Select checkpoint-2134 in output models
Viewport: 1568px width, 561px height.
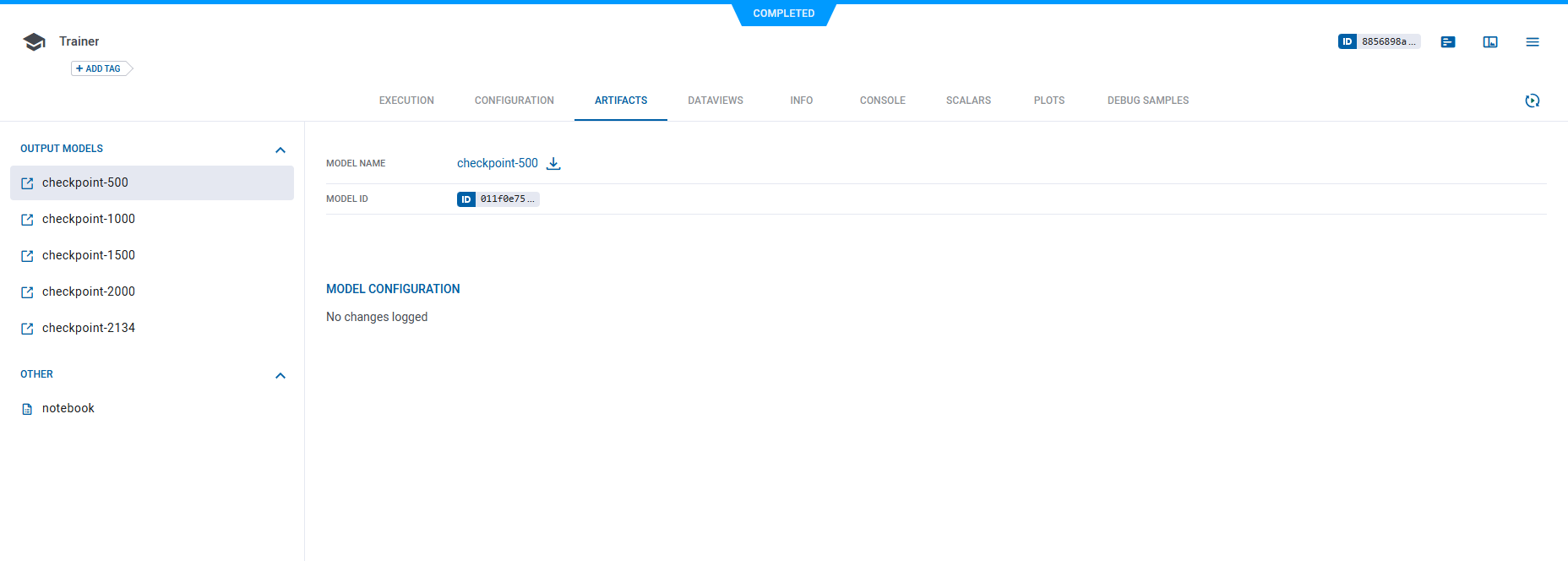click(x=89, y=328)
